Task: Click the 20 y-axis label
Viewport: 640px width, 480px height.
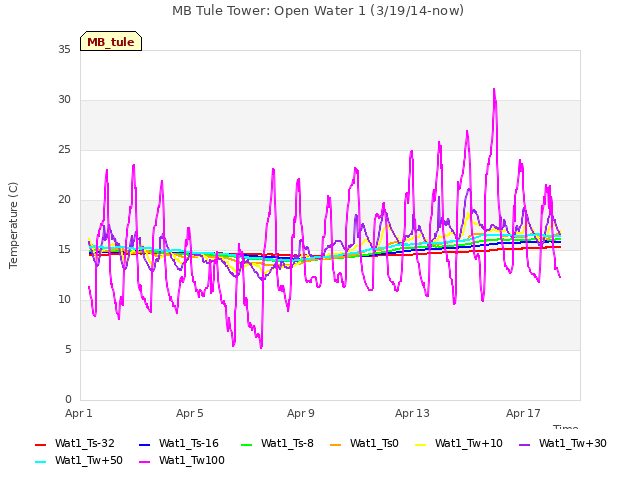Action: coord(64,200)
